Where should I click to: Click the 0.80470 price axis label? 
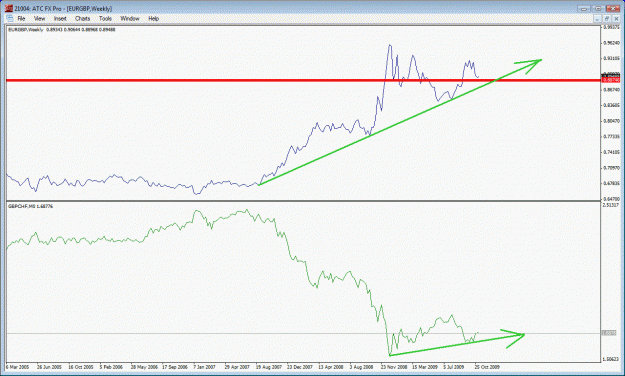pos(611,121)
